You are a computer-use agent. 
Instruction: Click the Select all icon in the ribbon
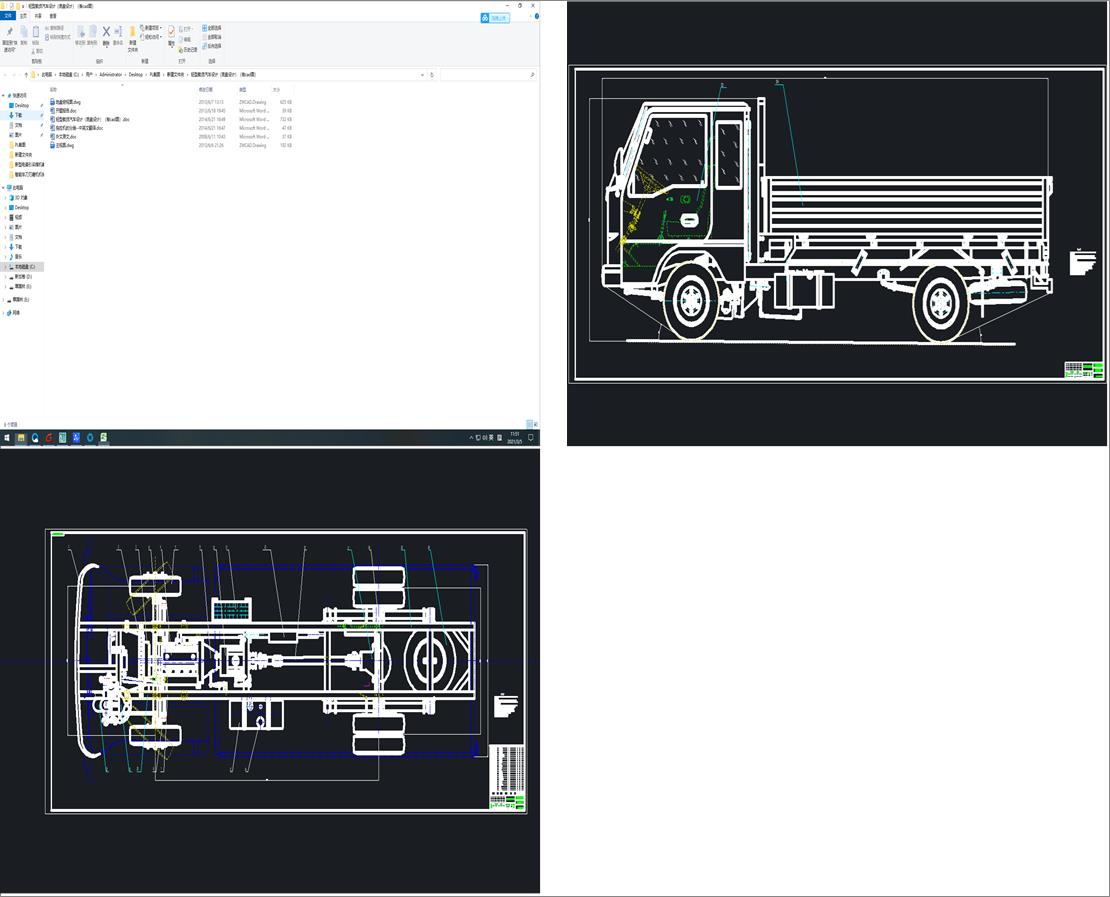click(x=205, y=28)
